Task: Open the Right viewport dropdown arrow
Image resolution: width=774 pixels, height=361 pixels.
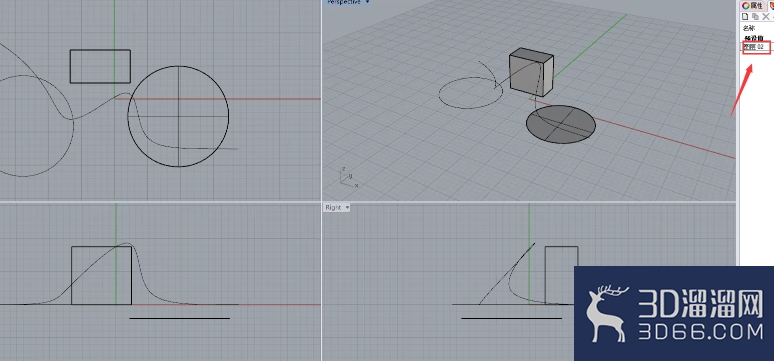Action: (x=347, y=207)
